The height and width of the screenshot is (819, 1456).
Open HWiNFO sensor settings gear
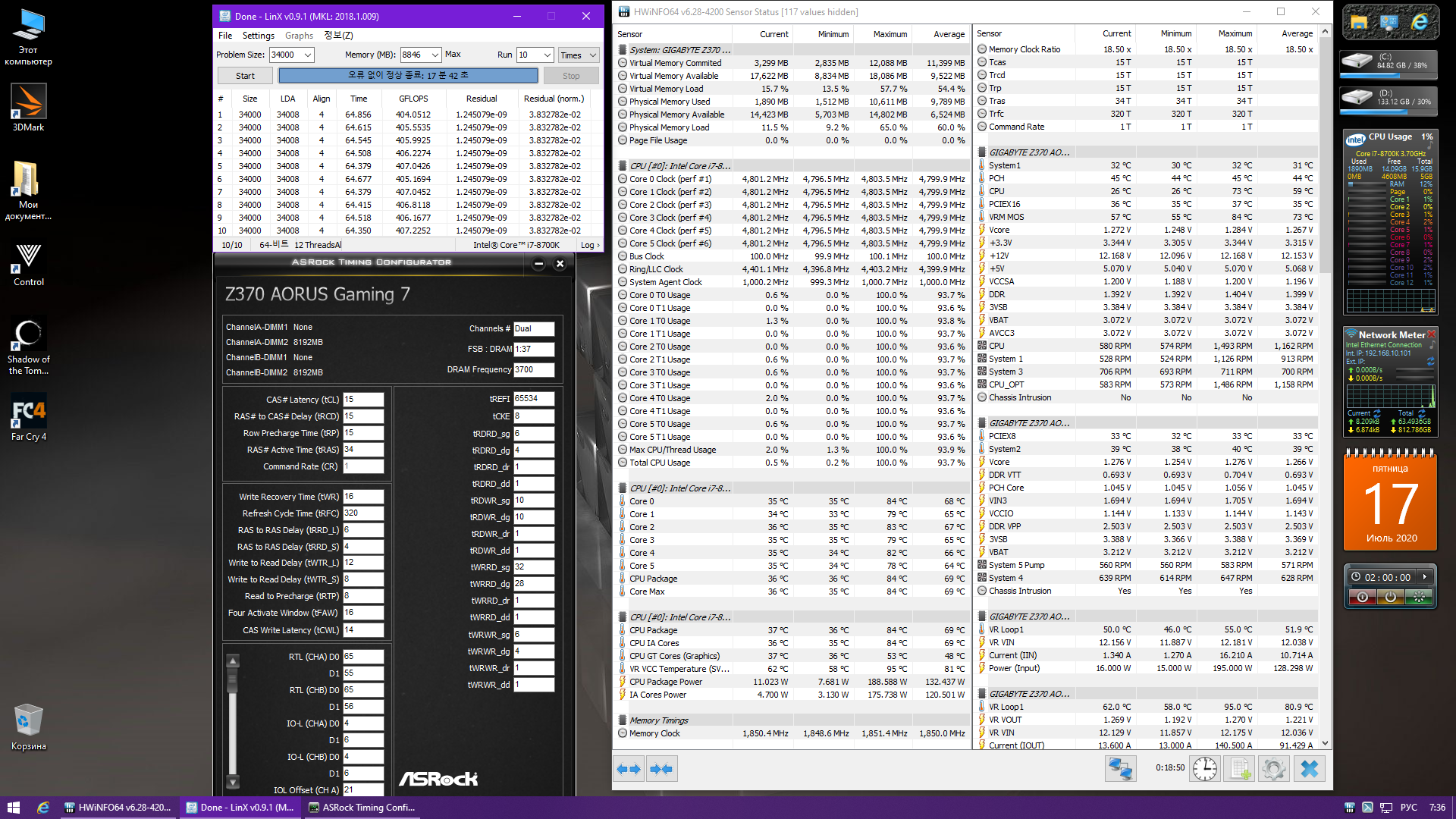(x=1274, y=769)
